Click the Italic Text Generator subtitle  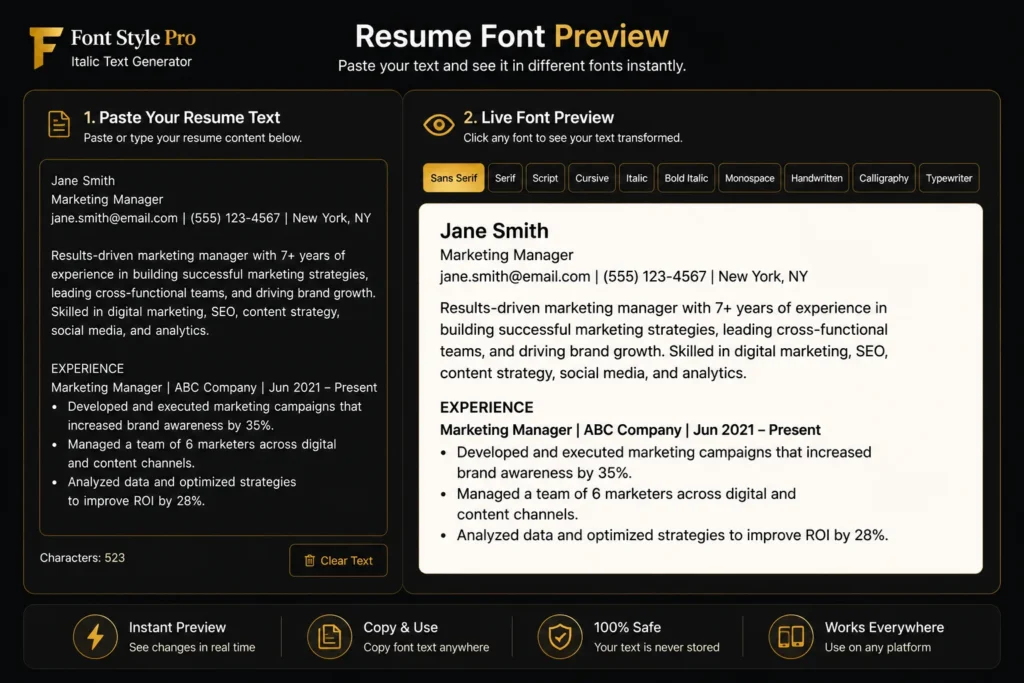pyautogui.click(x=131, y=61)
